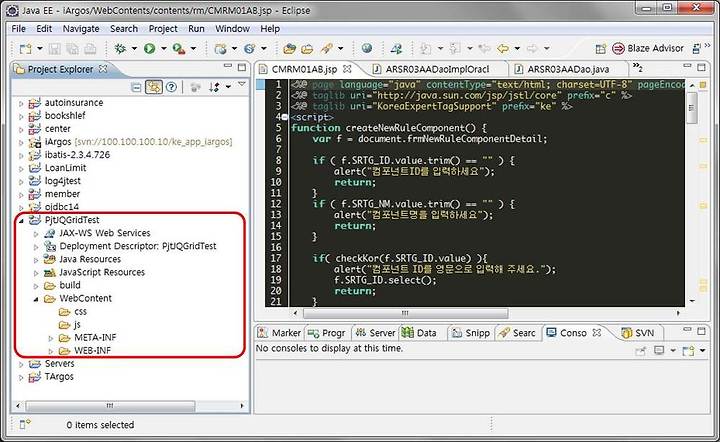Expand the iArgos project
Image resolution: width=720 pixels, height=442 pixels.
tap(21, 142)
